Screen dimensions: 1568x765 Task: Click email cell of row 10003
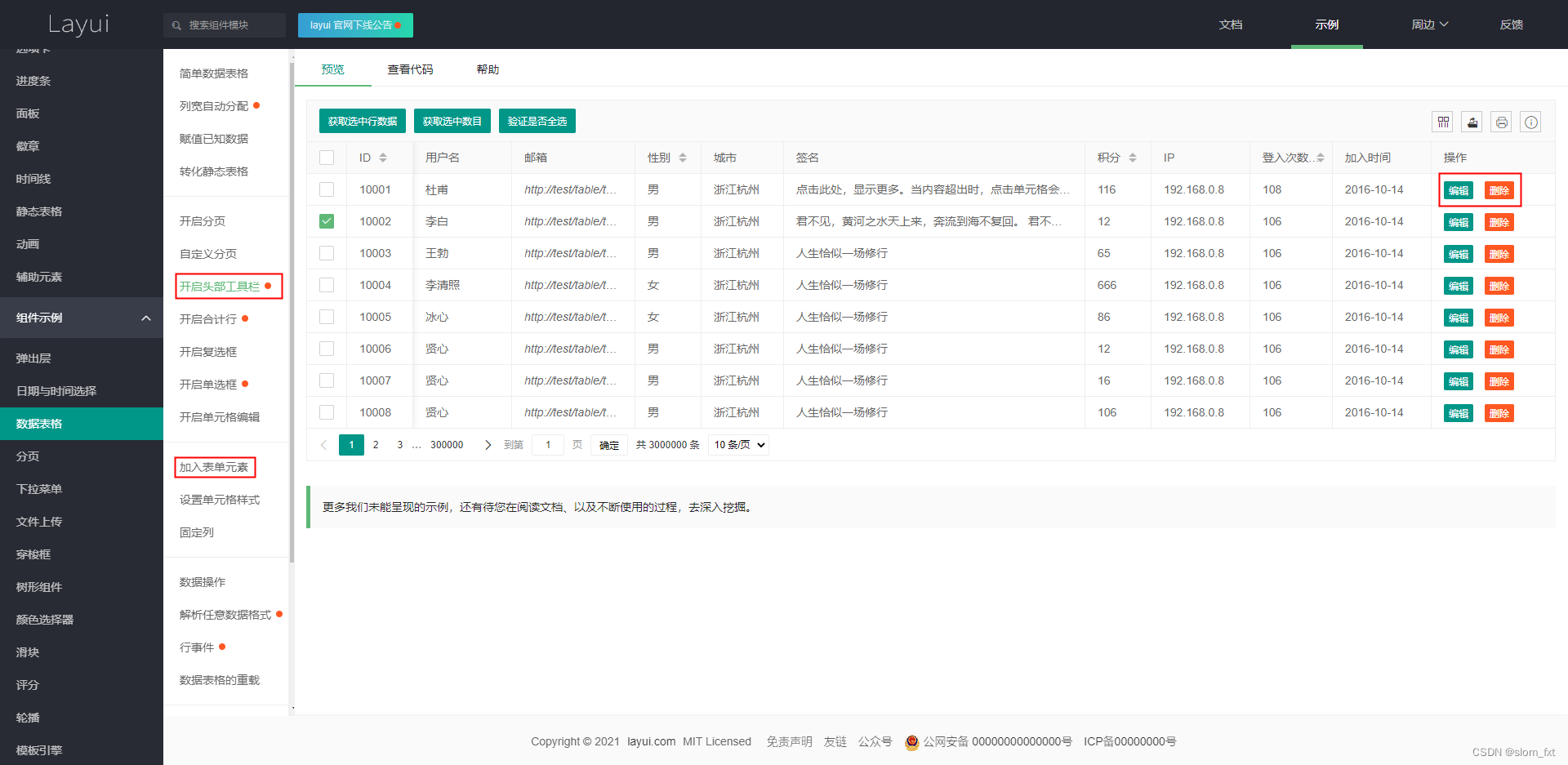(573, 253)
